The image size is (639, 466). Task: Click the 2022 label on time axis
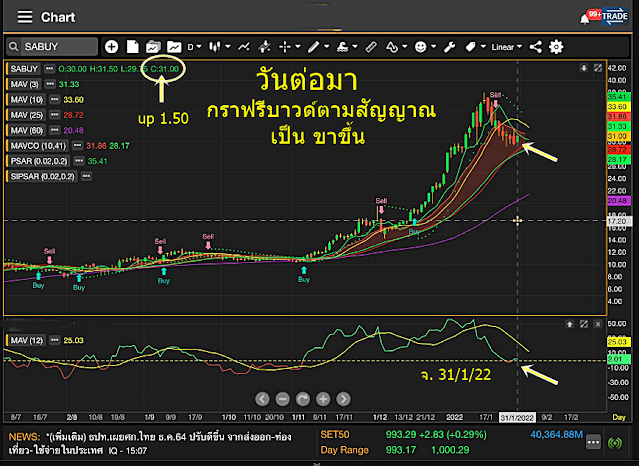pyautogui.click(x=454, y=417)
